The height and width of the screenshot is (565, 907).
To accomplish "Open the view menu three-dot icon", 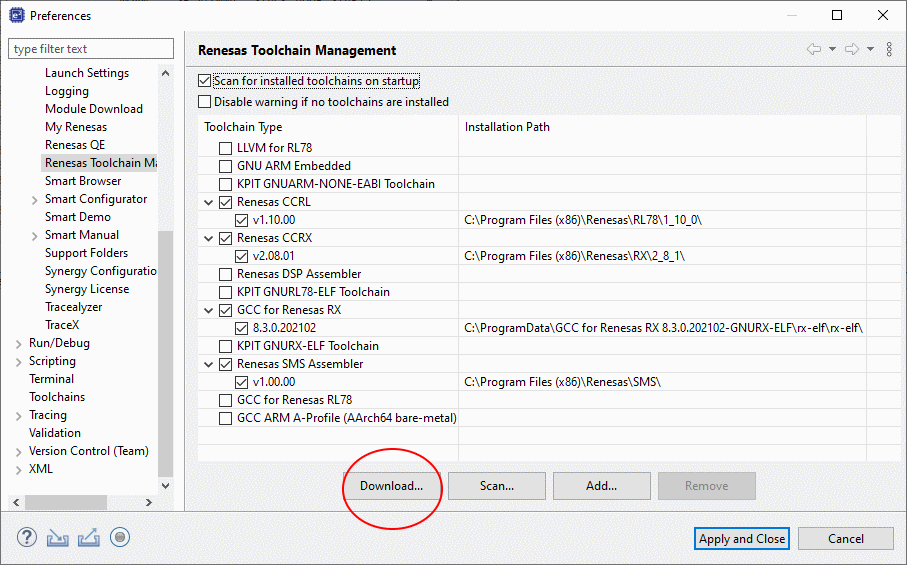I will [x=889, y=50].
